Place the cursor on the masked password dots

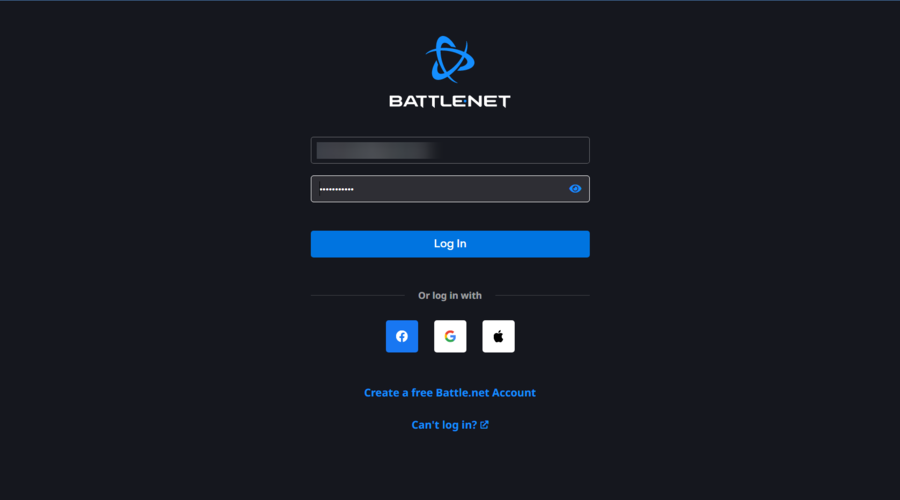[337, 189]
